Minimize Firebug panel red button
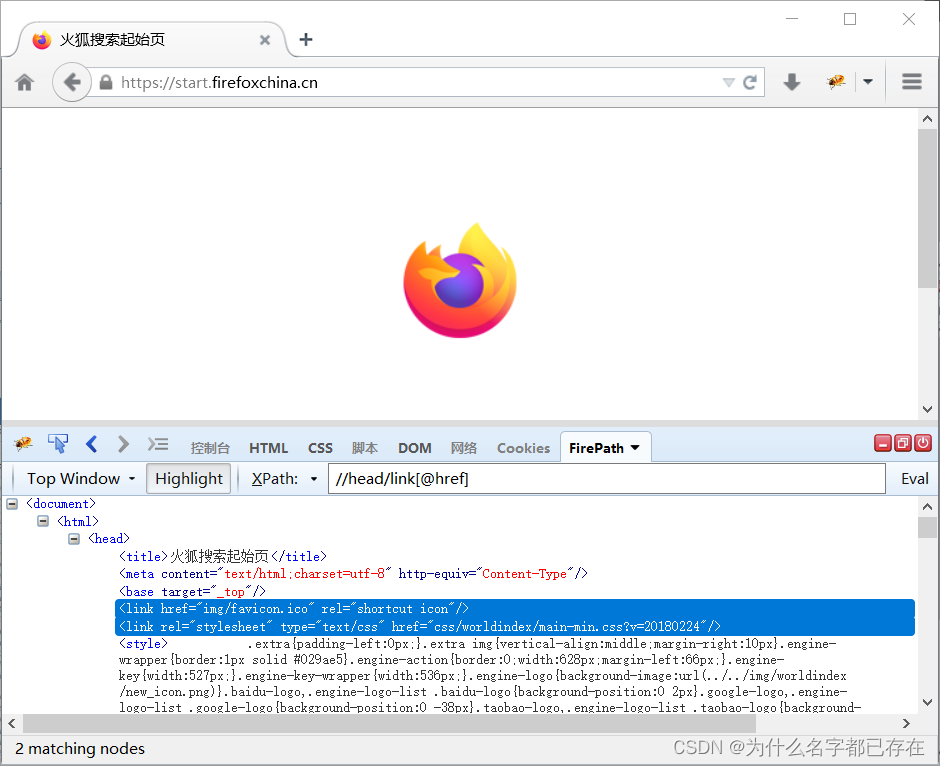This screenshot has width=940, height=766. (882, 443)
